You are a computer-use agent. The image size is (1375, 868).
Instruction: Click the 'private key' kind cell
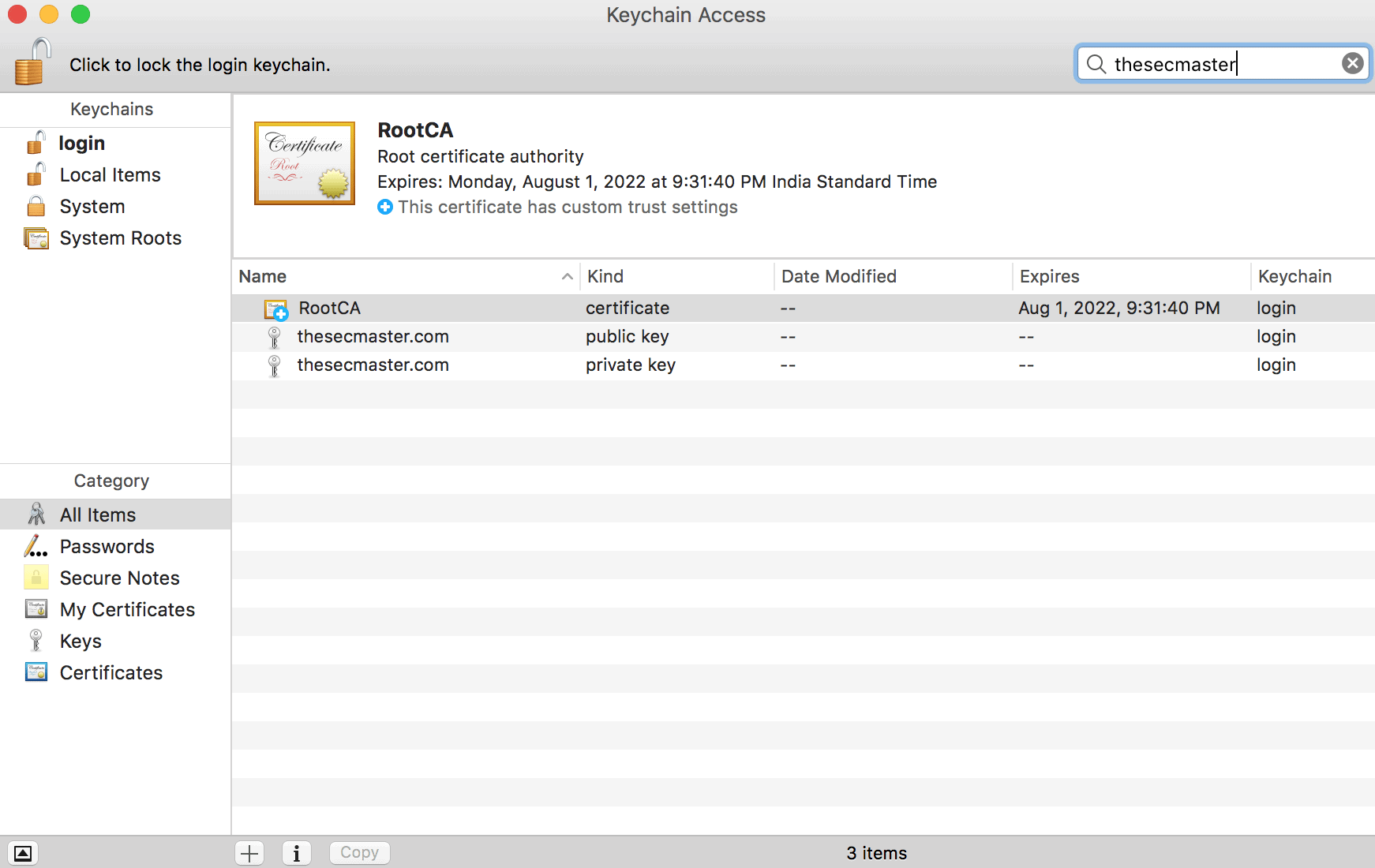click(631, 365)
